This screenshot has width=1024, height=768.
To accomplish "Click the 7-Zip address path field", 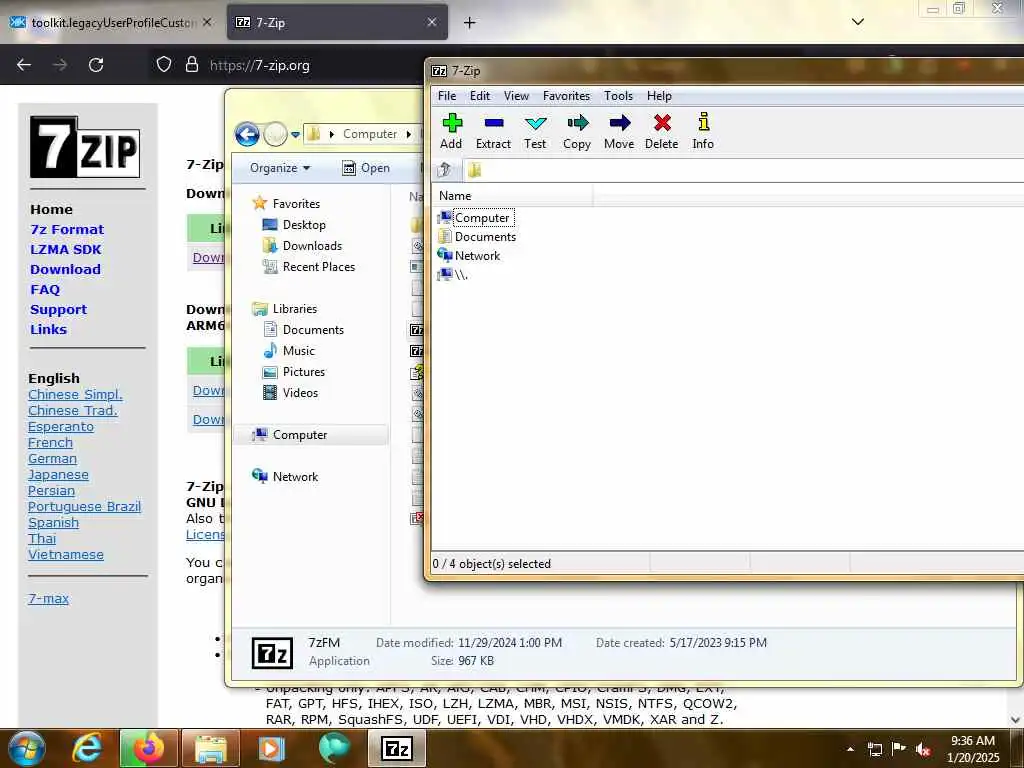I will coord(743,170).
